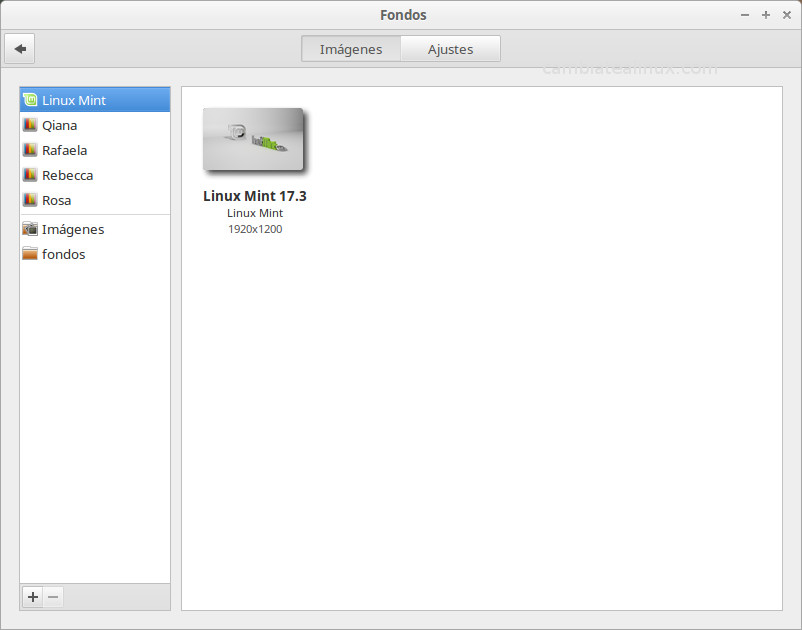Pick the Linux Mint 17.3 wallpaper thumbnail
The image size is (802, 630).
pos(254,139)
